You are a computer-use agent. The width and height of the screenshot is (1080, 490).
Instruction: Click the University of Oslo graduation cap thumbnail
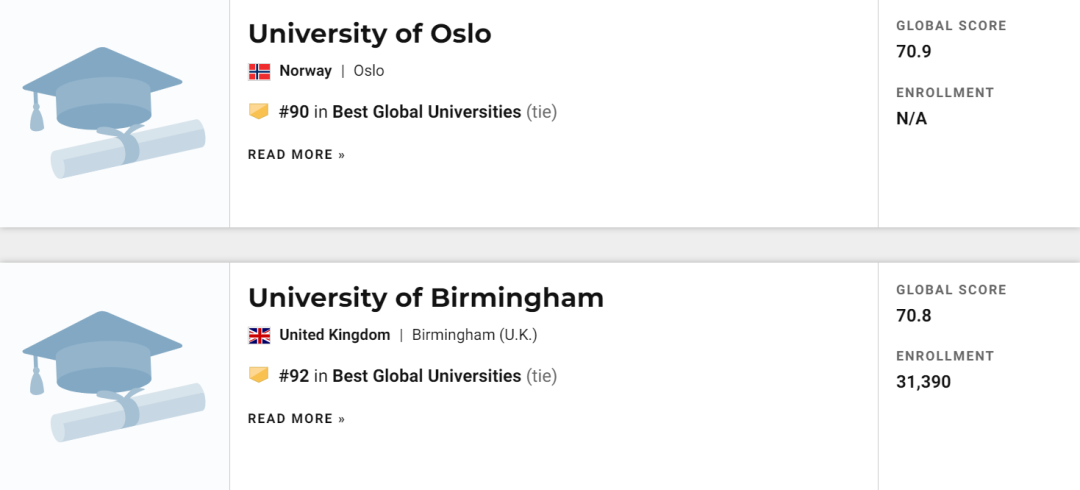pos(113,113)
